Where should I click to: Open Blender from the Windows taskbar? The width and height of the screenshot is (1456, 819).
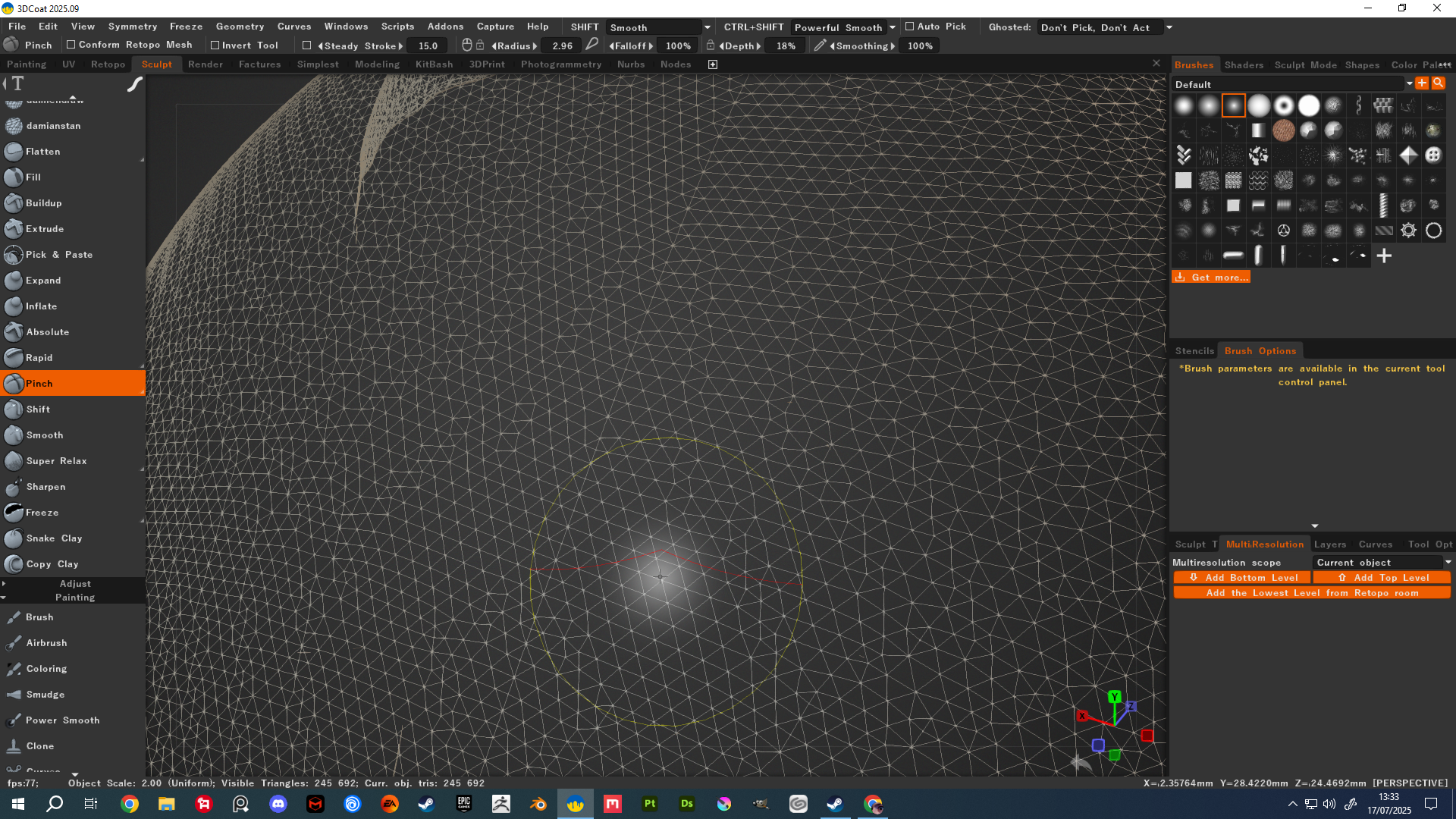pyautogui.click(x=538, y=804)
